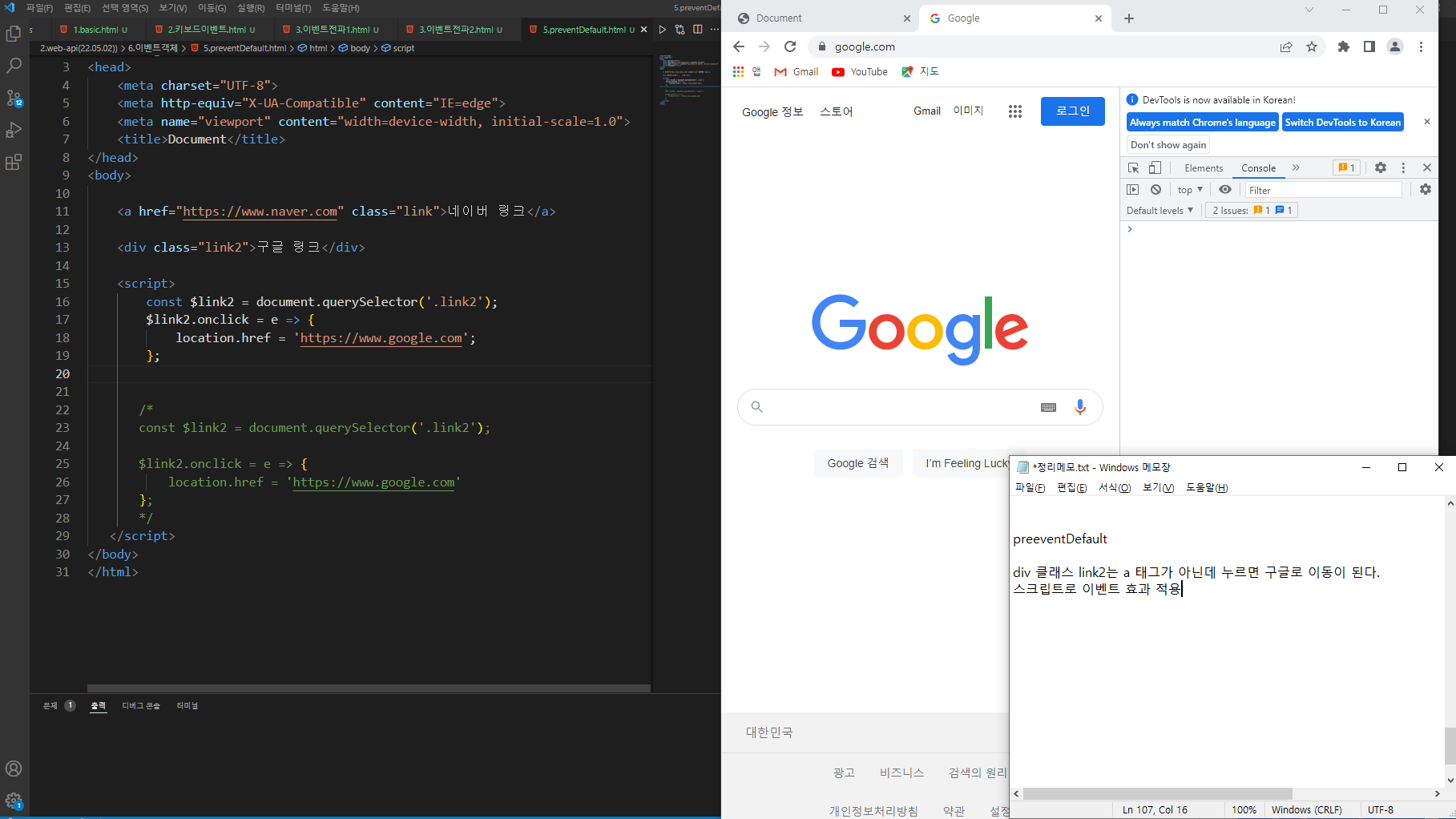This screenshot has height=819, width=1456.
Task: Open the VS Code Accounts icon
Action: pos(14,769)
